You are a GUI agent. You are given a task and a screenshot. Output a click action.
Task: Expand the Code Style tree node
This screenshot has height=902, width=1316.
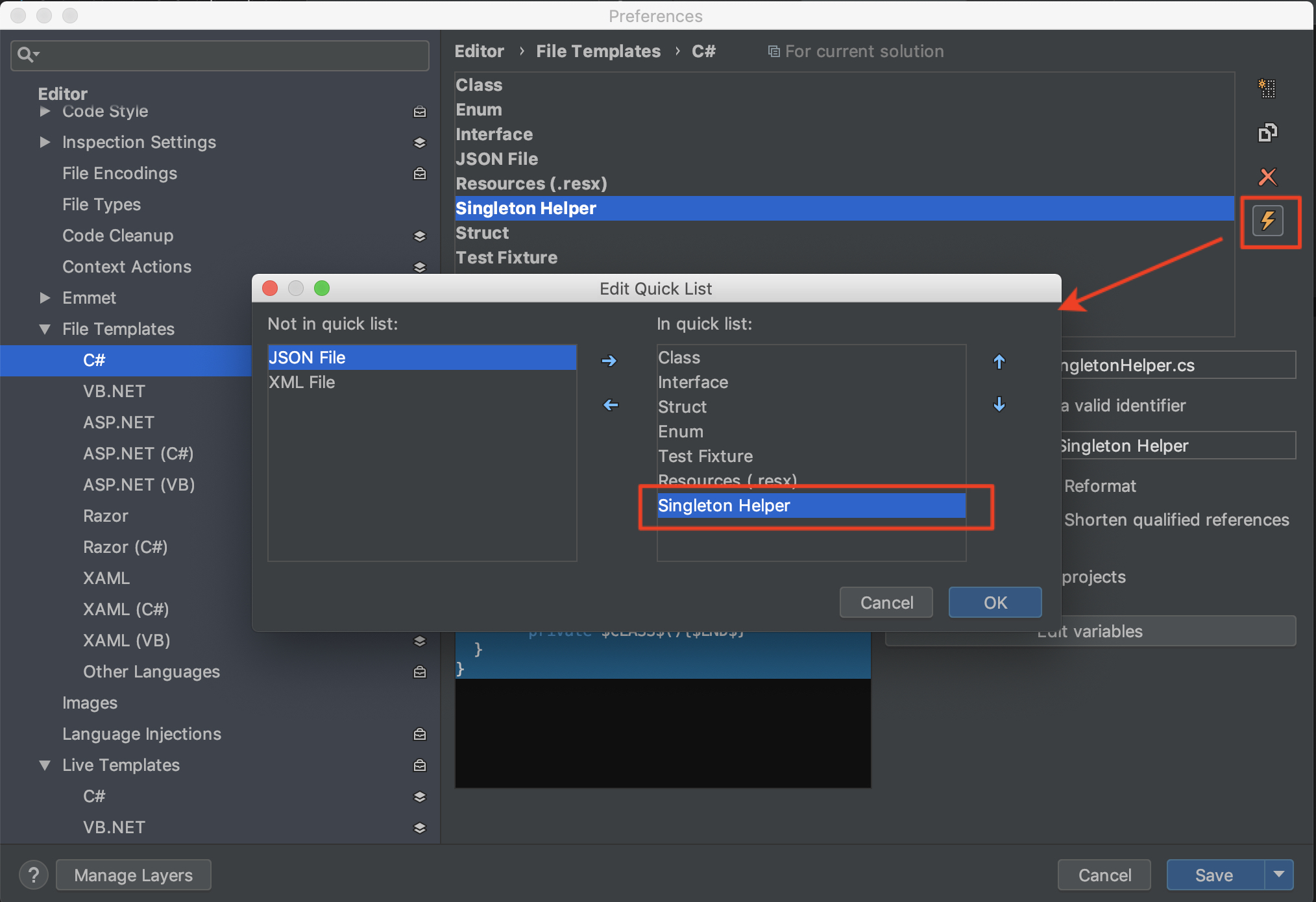tap(45, 112)
